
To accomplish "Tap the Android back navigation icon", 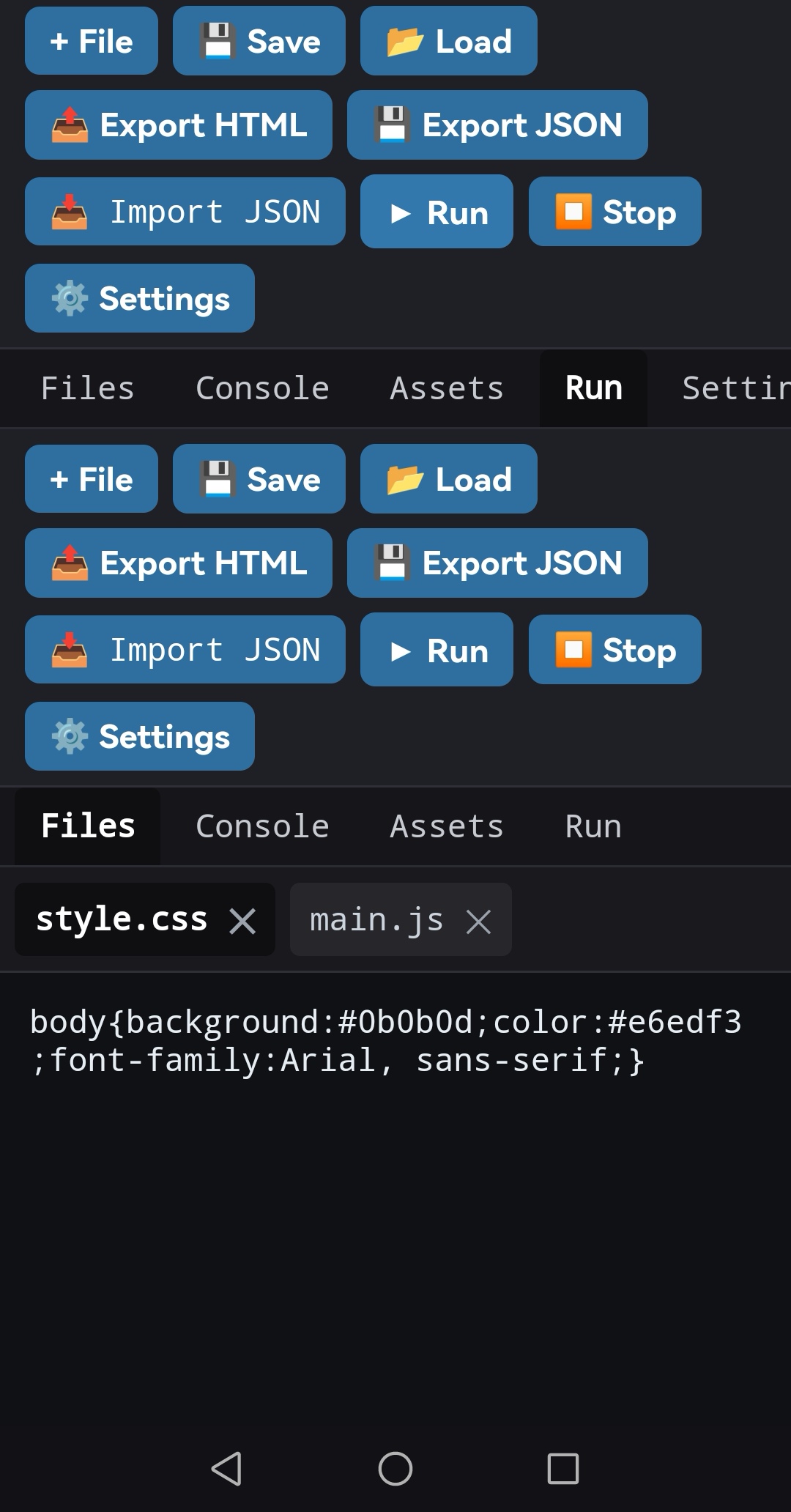I will coord(226,1468).
